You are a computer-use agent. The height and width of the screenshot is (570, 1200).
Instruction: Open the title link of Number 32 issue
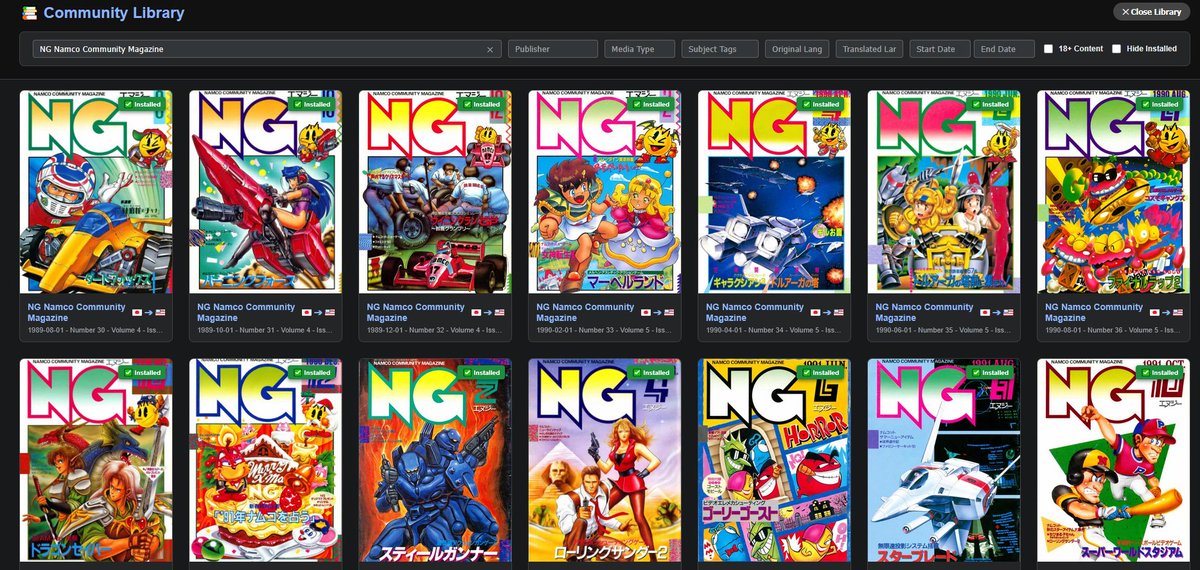416,312
